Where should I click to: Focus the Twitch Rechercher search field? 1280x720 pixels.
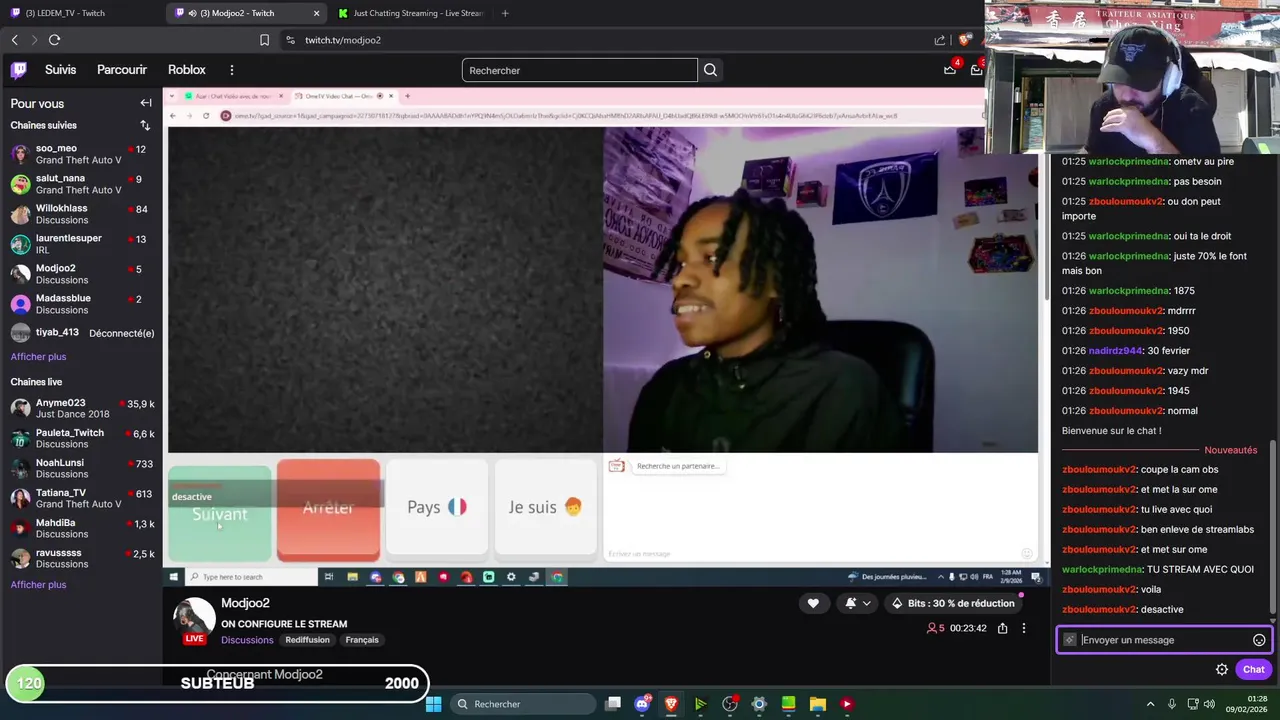click(x=580, y=70)
